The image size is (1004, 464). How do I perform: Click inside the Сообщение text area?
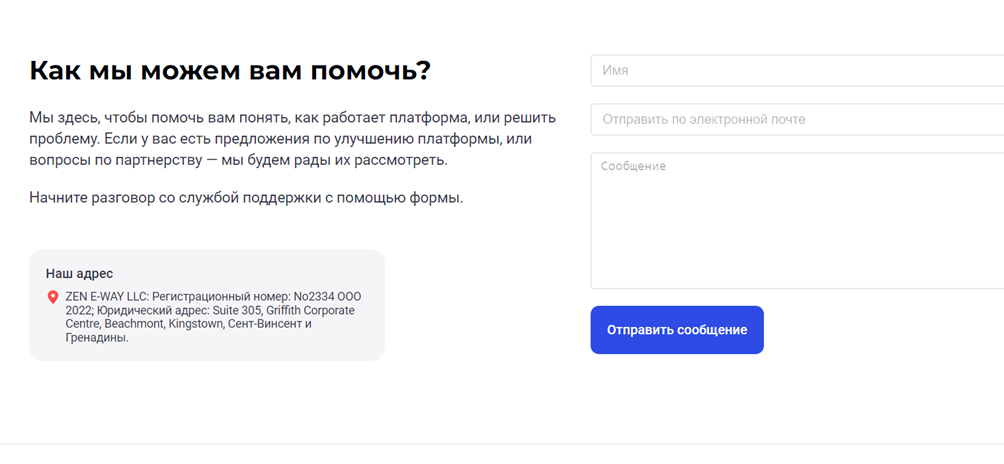click(797, 221)
